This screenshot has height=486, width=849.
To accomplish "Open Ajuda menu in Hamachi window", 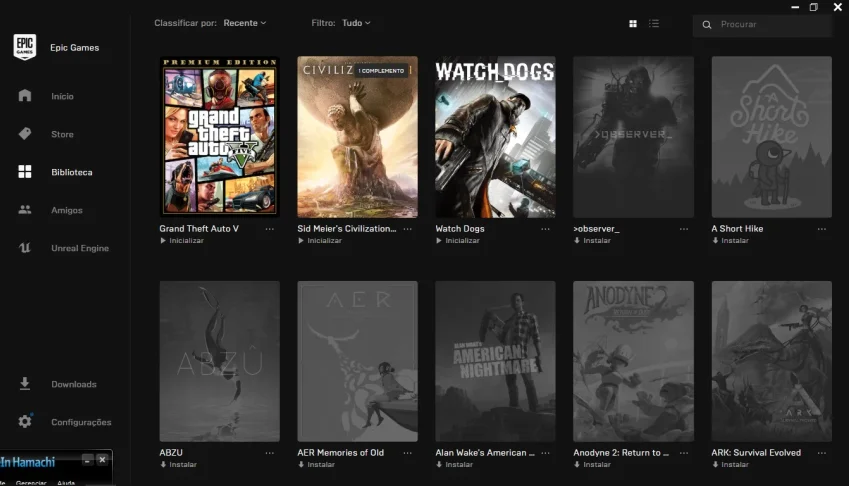I will pyautogui.click(x=66, y=483).
